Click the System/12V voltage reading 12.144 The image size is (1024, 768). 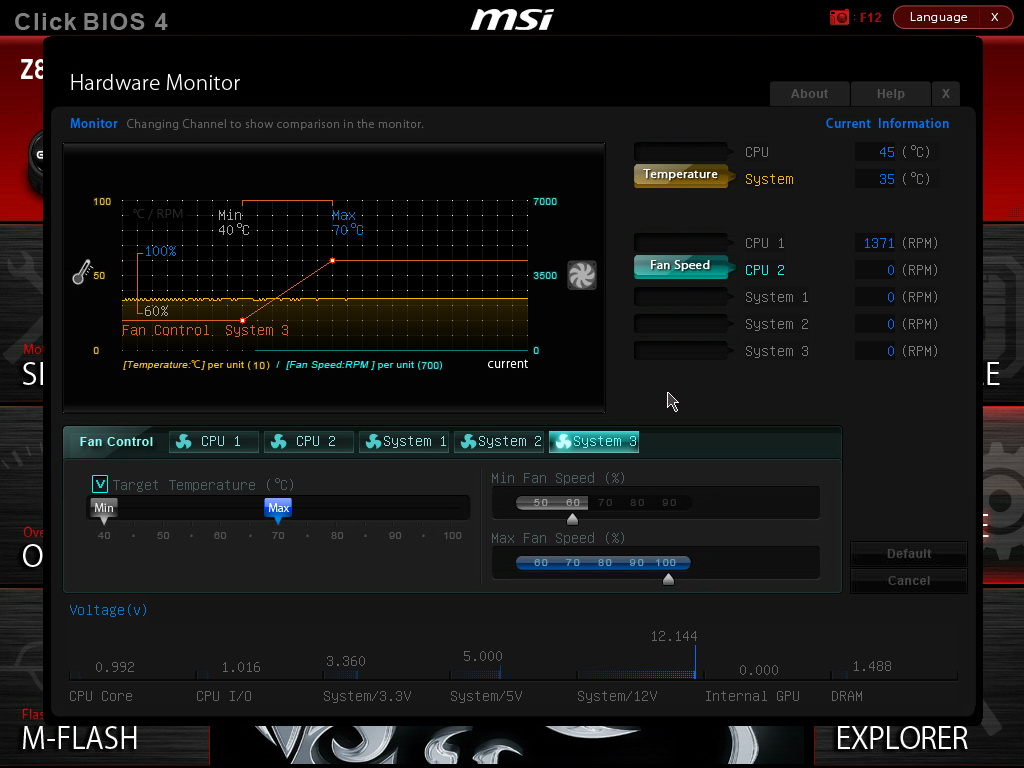[x=673, y=636]
